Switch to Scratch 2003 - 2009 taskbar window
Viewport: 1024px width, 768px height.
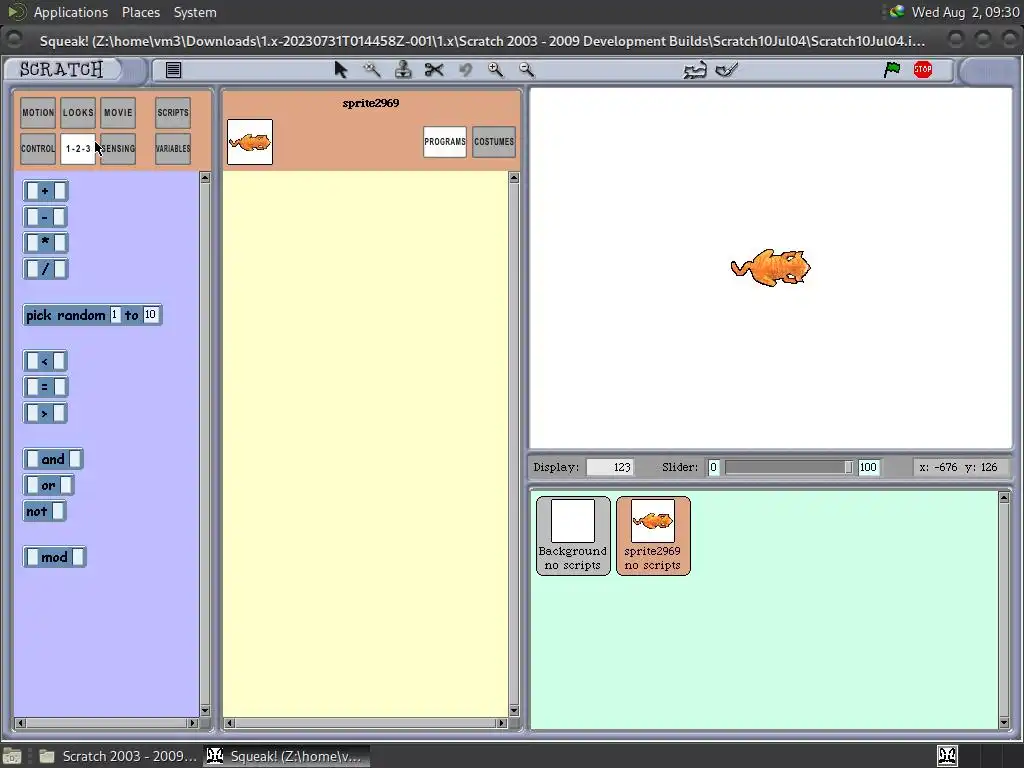pos(118,756)
